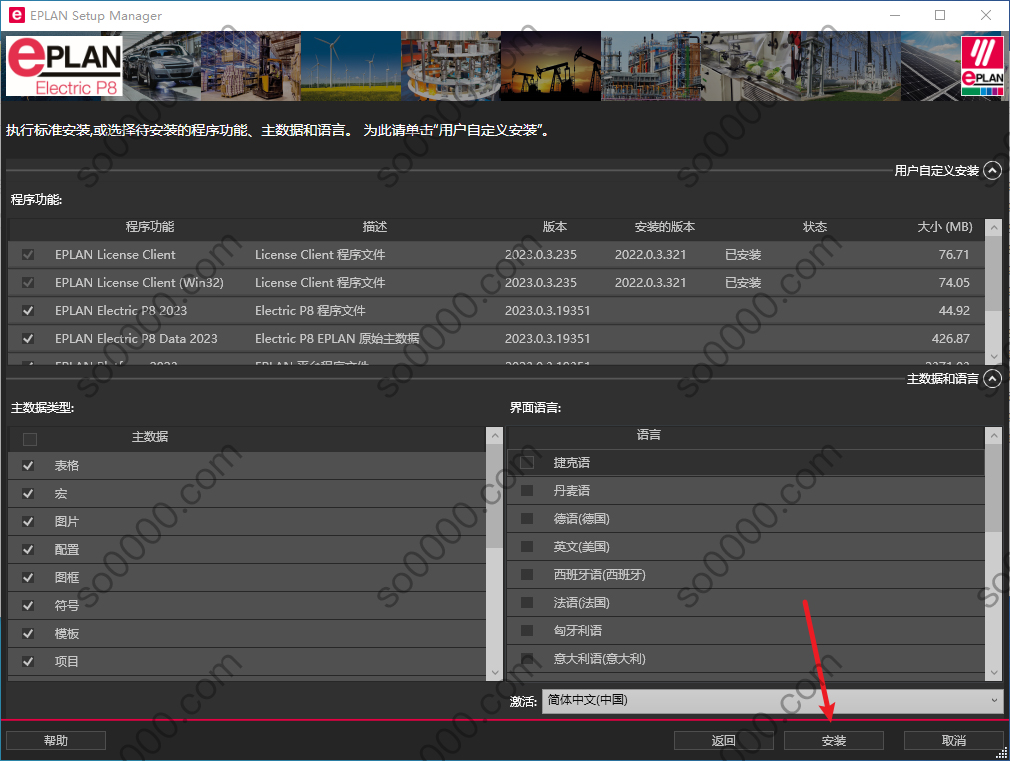The height and width of the screenshot is (761, 1010).
Task: Enable the 丹麦语 language checkbox
Action: point(527,490)
